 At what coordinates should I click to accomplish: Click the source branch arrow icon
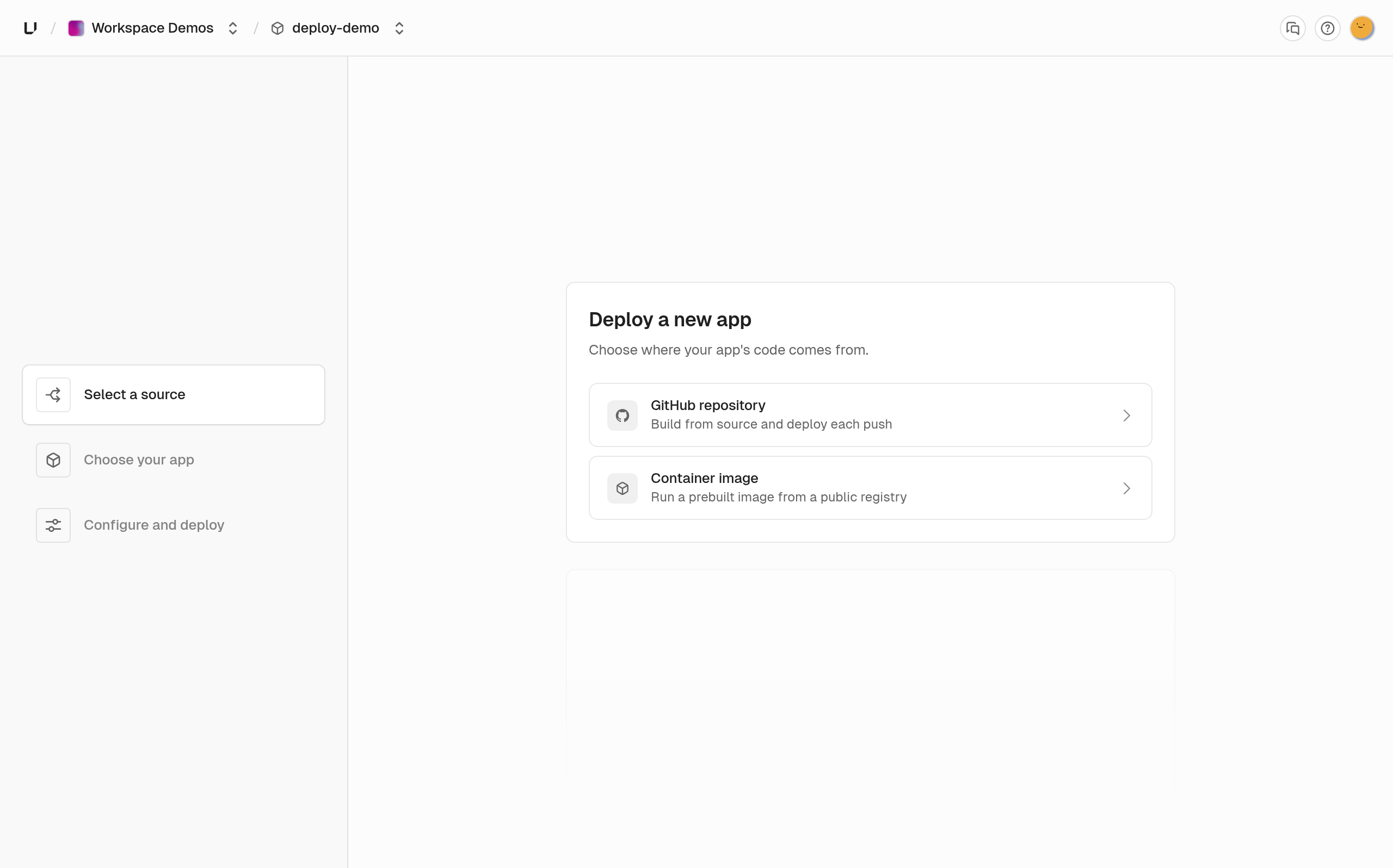coord(53,395)
